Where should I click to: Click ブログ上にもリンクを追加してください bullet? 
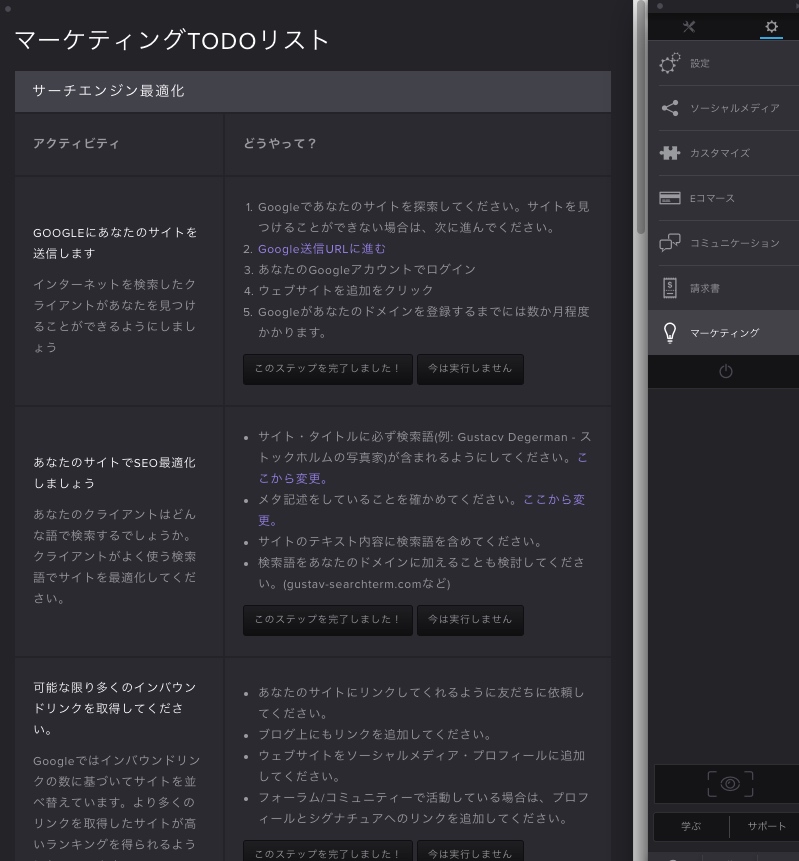click(x=375, y=735)
